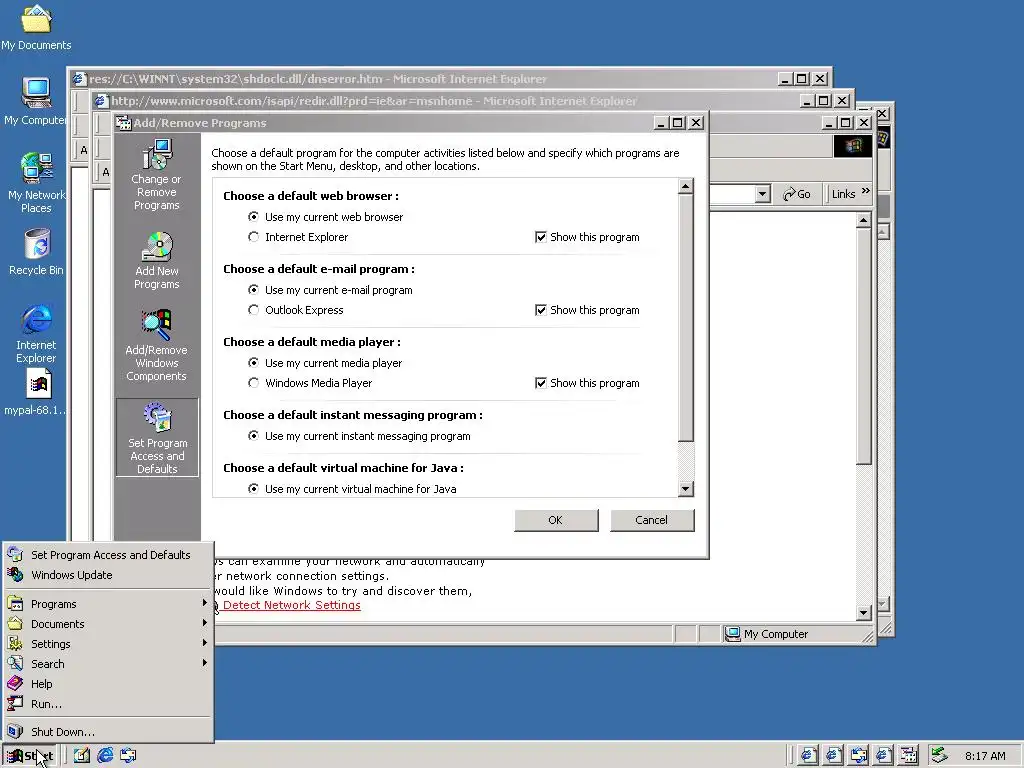Expand the Documents submenu
This screenshot has height=768, width=1024.
tap(108, 624)
